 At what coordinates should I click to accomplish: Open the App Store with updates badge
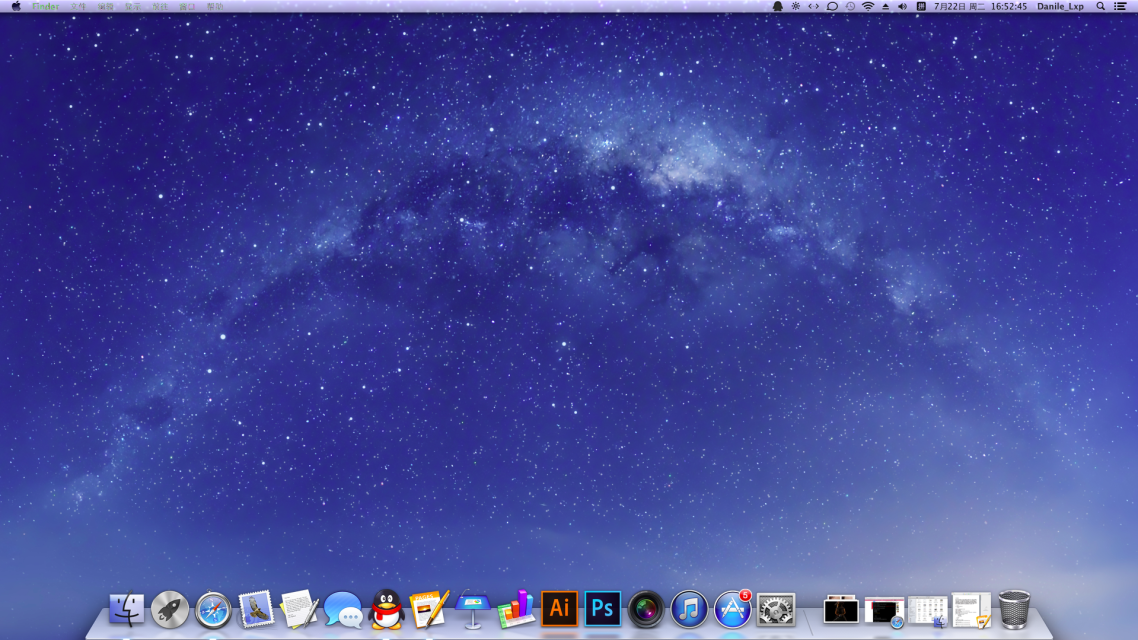[732, 609]
